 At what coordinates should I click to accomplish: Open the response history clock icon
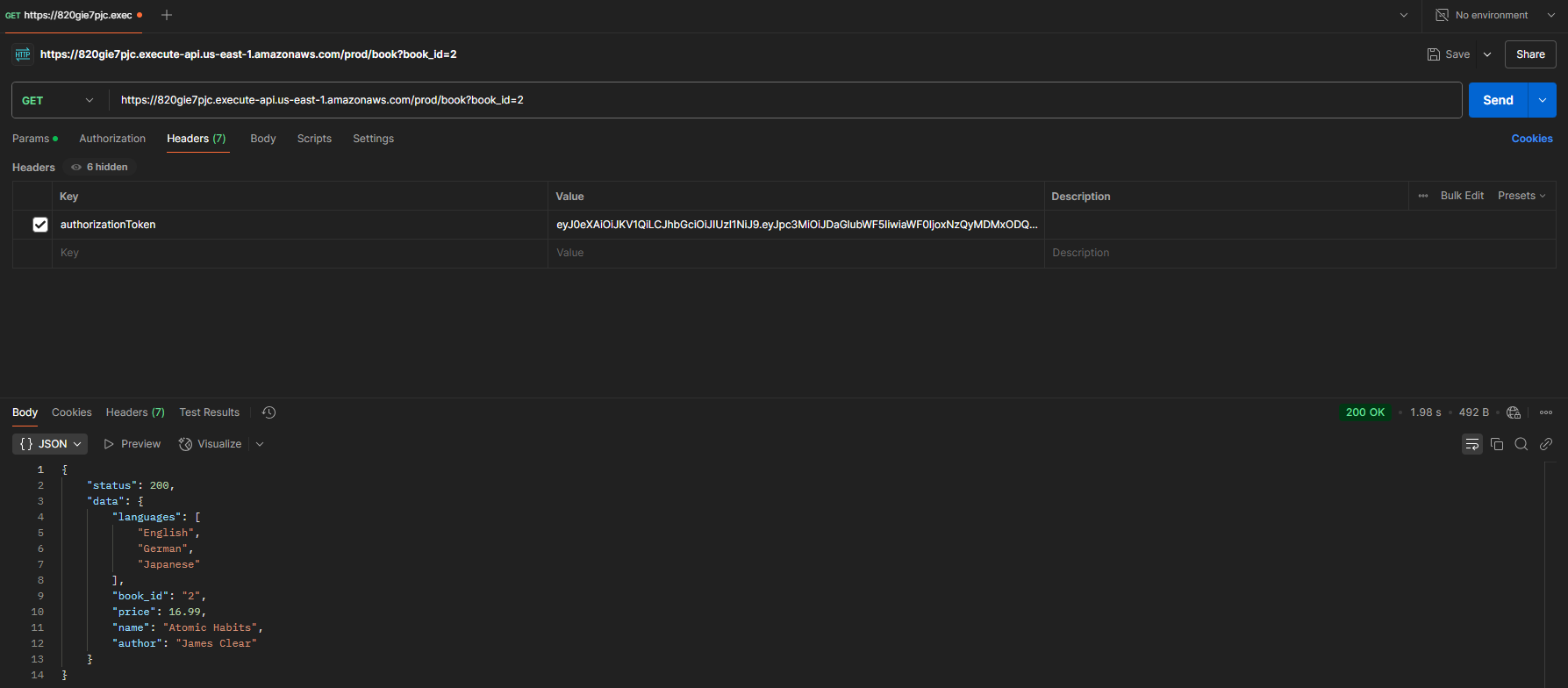coord(269,412)
